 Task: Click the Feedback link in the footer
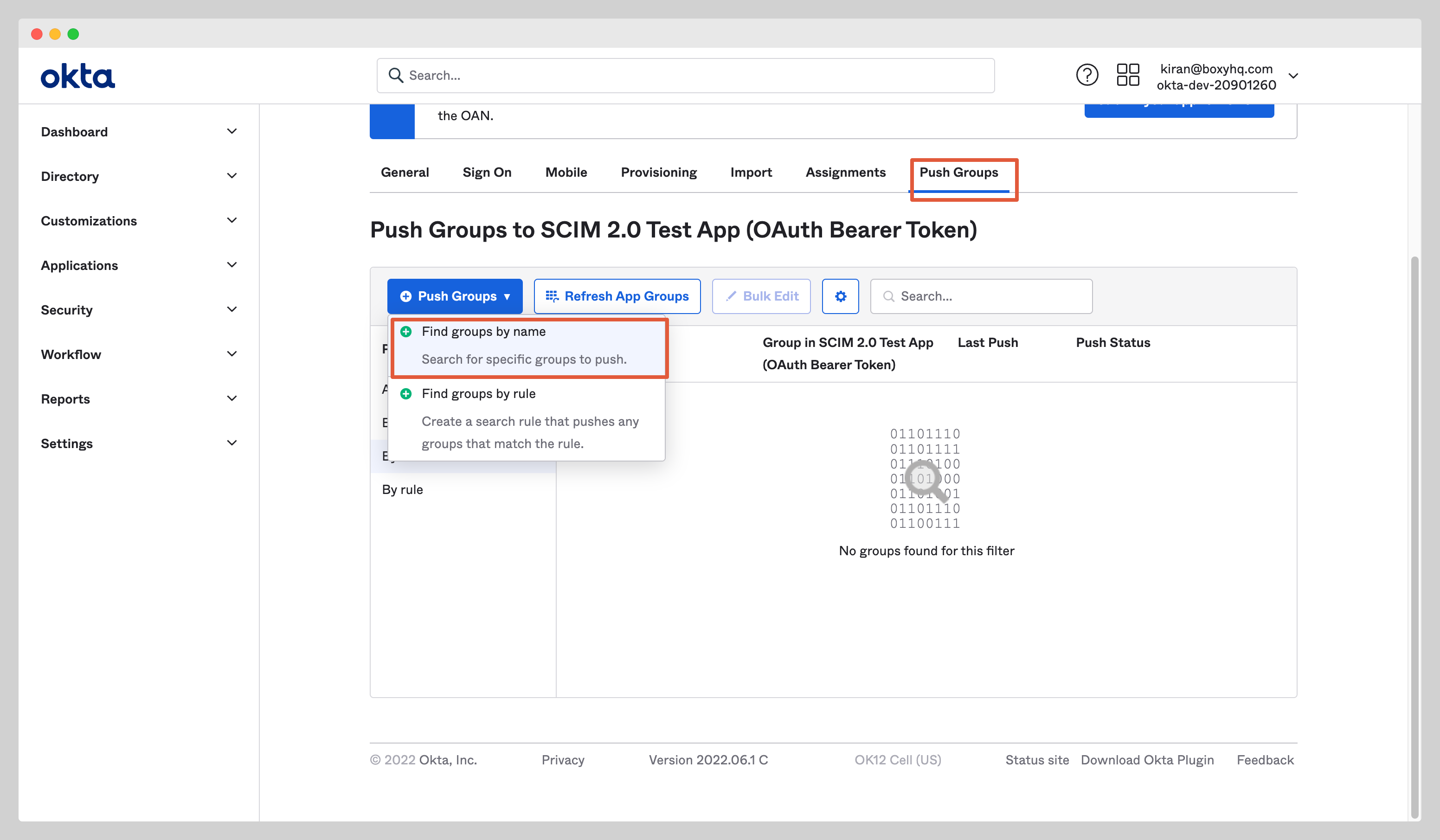tap(1265, 760)
